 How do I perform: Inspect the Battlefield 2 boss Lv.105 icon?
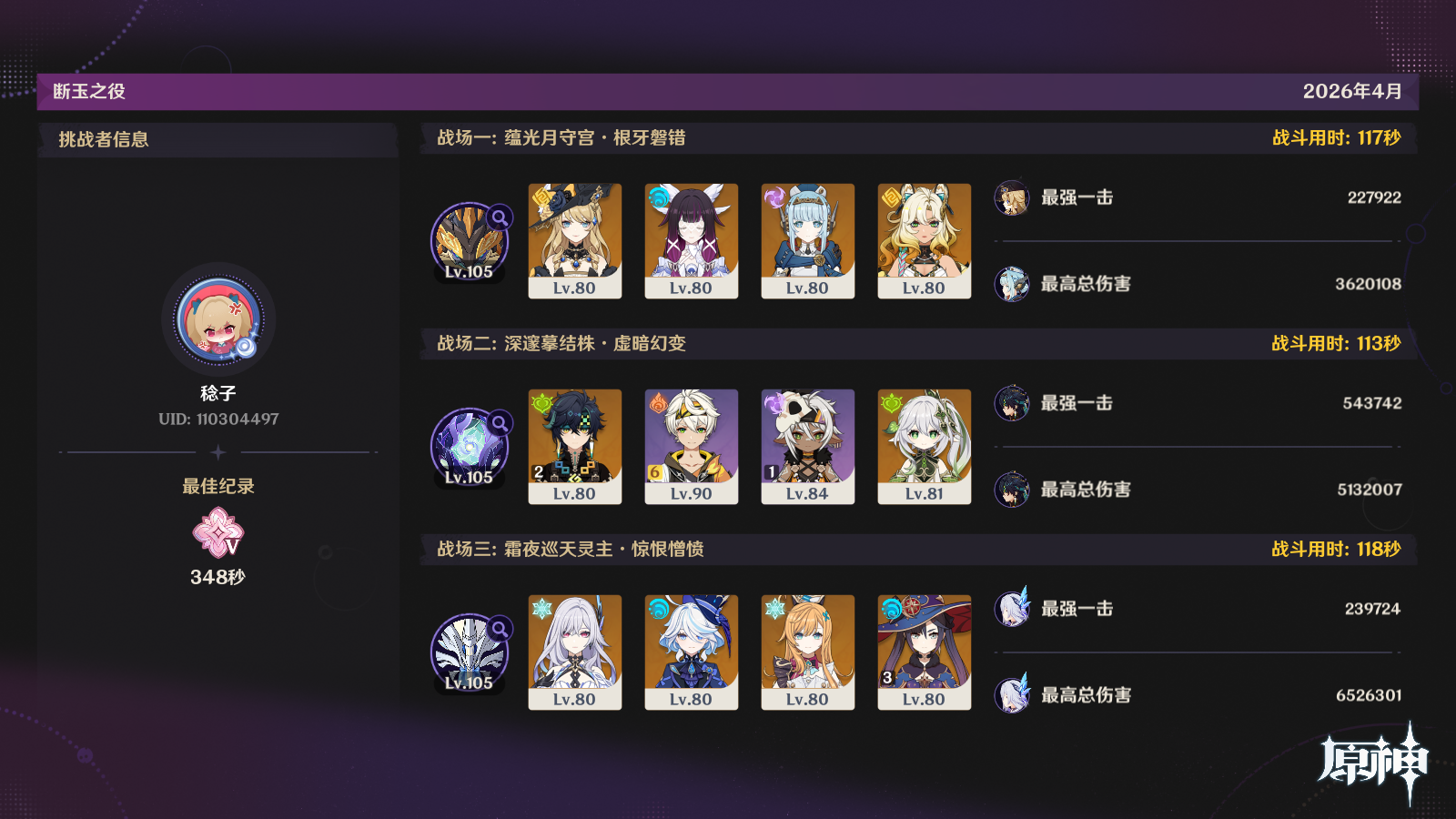pos(470,447)
